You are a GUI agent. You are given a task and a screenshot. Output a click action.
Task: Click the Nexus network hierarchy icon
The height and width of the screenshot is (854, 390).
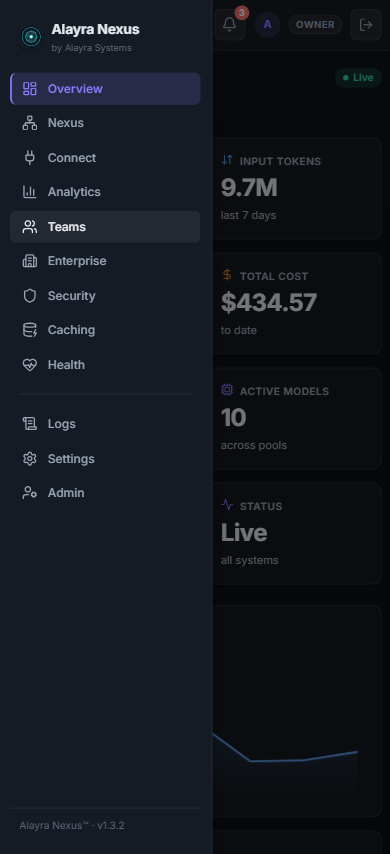point(29,123)
